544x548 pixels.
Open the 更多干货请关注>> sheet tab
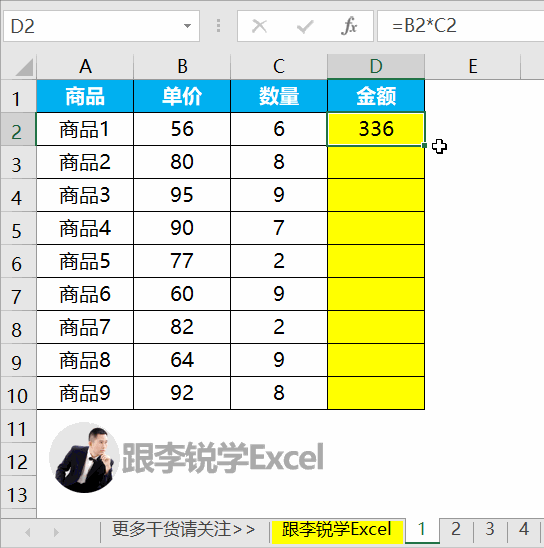point(183,529)
